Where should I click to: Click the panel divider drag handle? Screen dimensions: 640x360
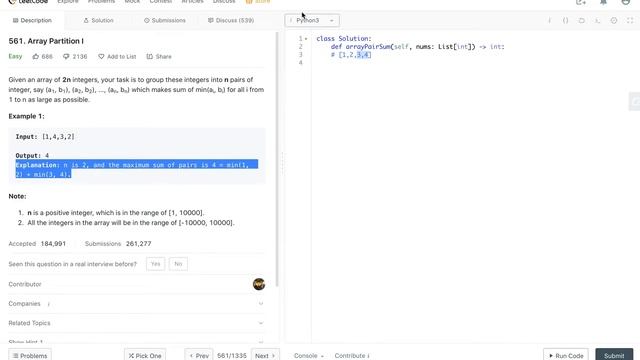(x=282, y=163)
